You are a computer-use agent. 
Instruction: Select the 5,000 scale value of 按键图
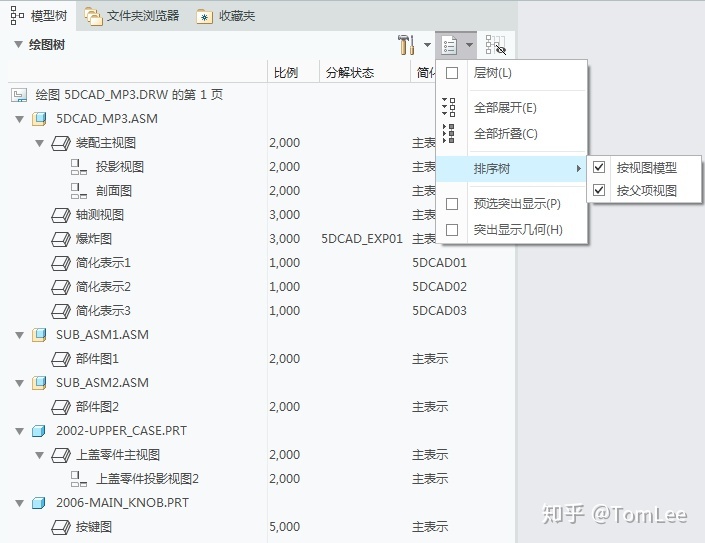pyautogui.click(x=285, y=527)
